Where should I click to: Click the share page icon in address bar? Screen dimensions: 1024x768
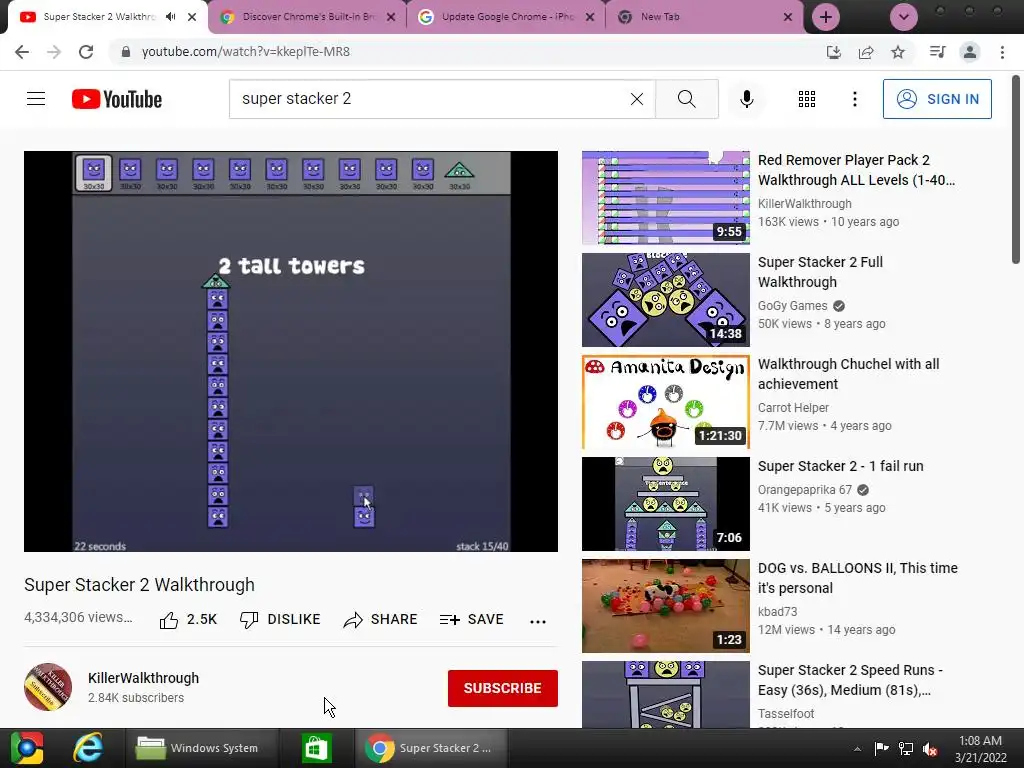pos(866,52)
